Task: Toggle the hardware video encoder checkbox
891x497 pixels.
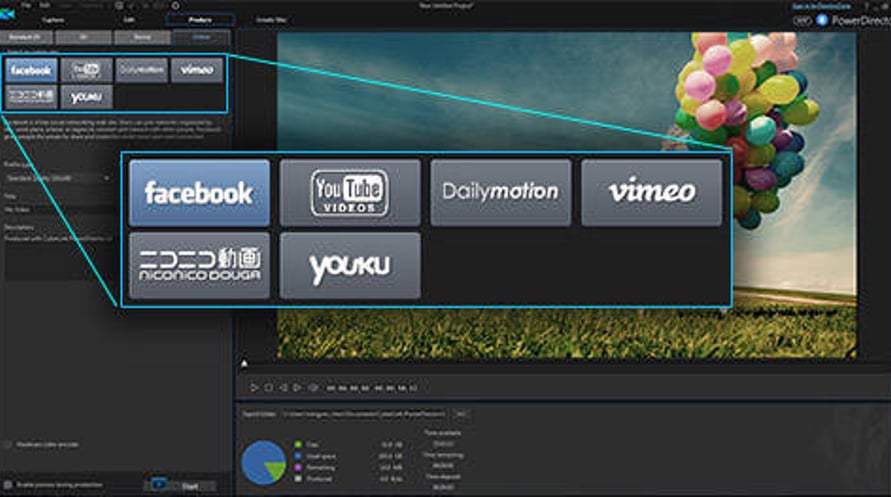Action: (x=8, y=445)
